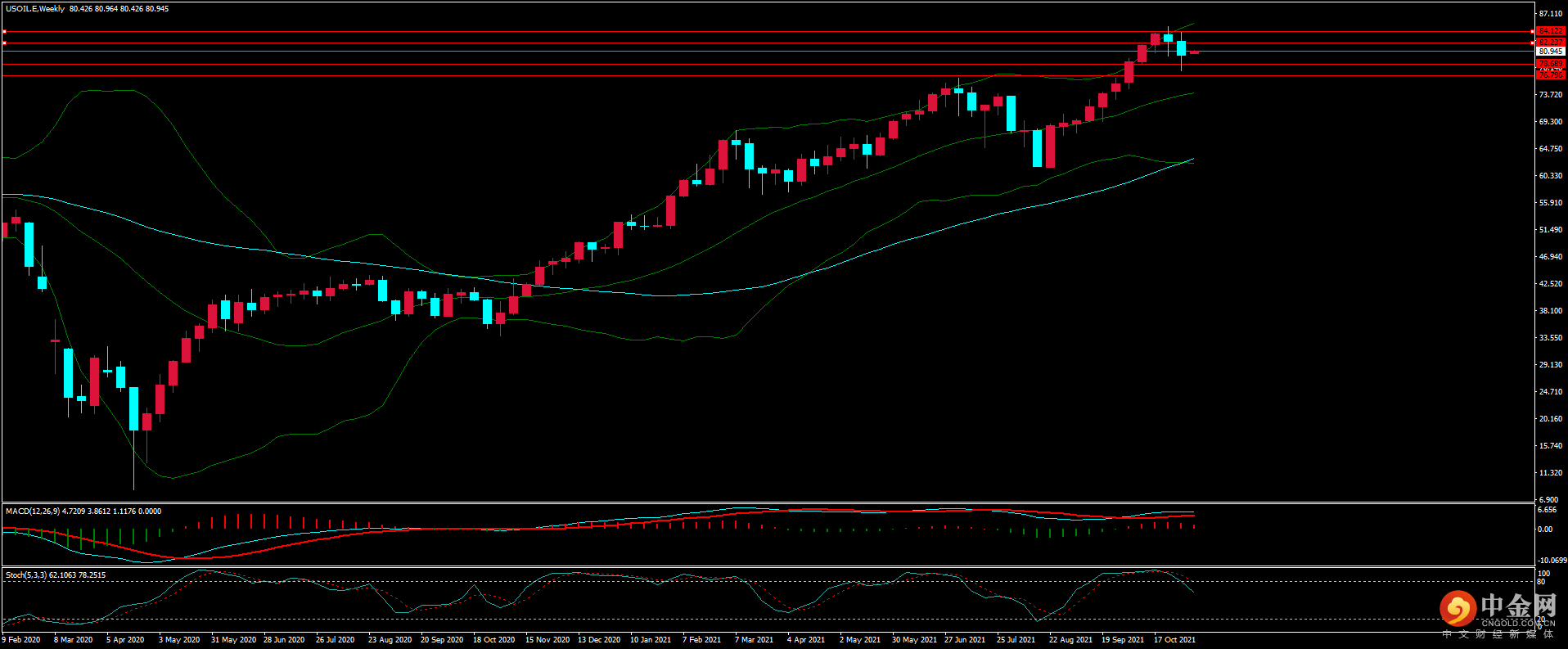Click the white 80.945 current price marker
This screenshot has height=649, width=1568.
[x=1550, y=51]
